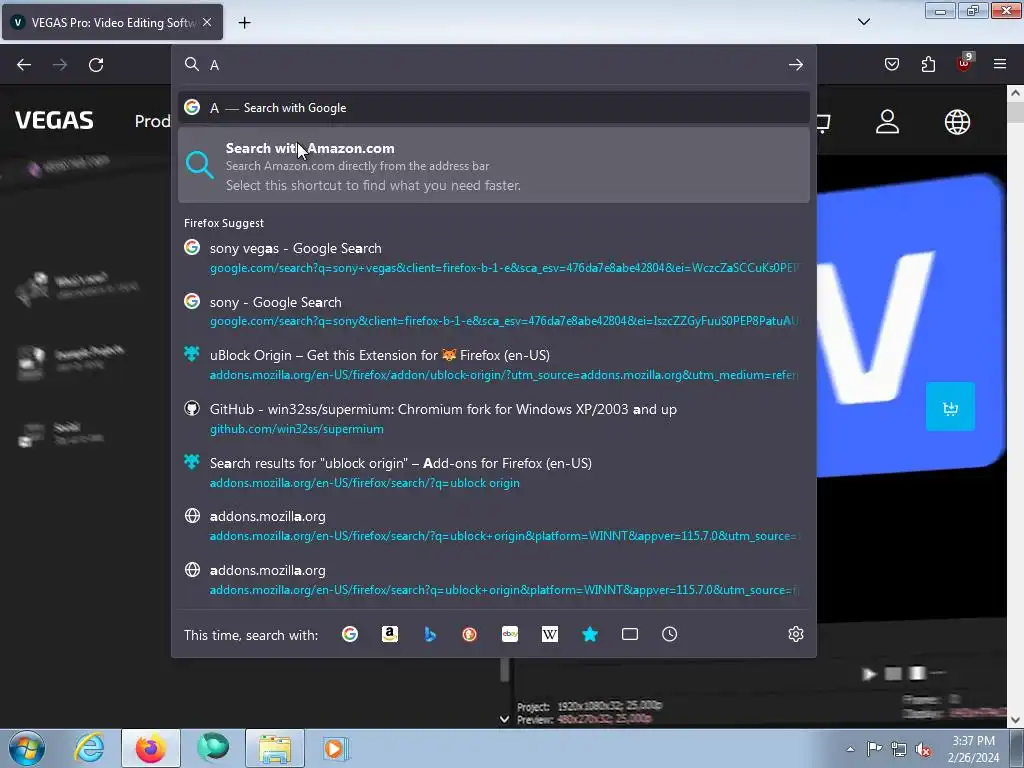Open Search results for "ublock origin" suggestion
Viewport: 1024px width, 768px height.
[x=494, y=473]
